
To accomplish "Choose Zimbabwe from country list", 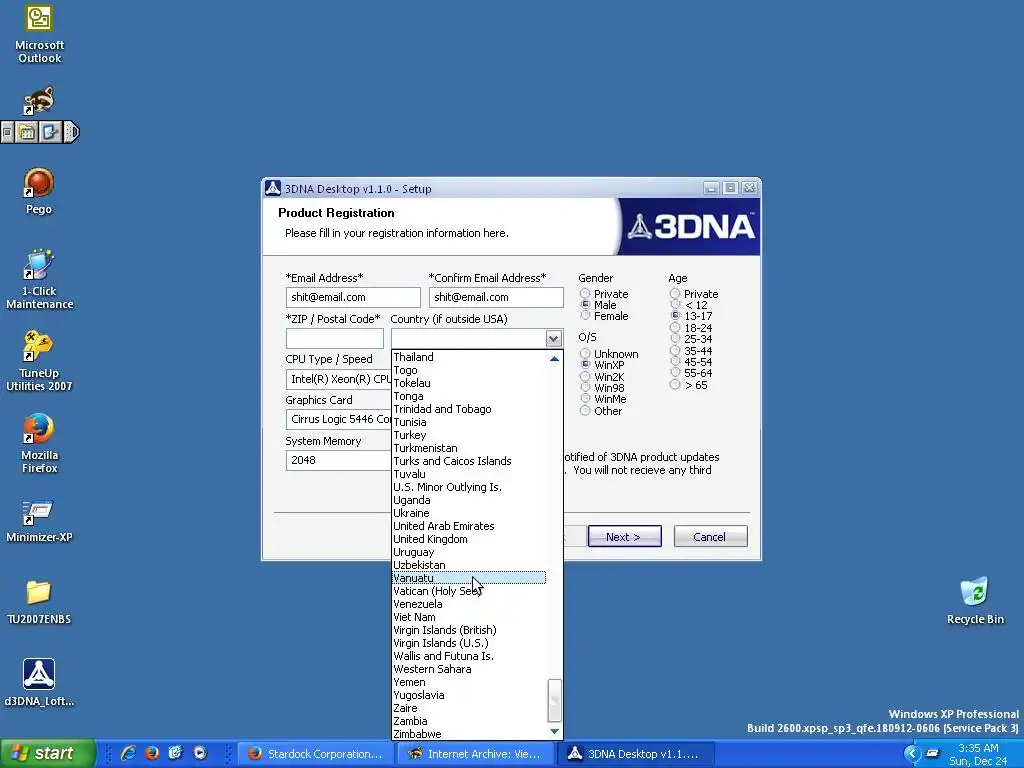I will point(469,734).
